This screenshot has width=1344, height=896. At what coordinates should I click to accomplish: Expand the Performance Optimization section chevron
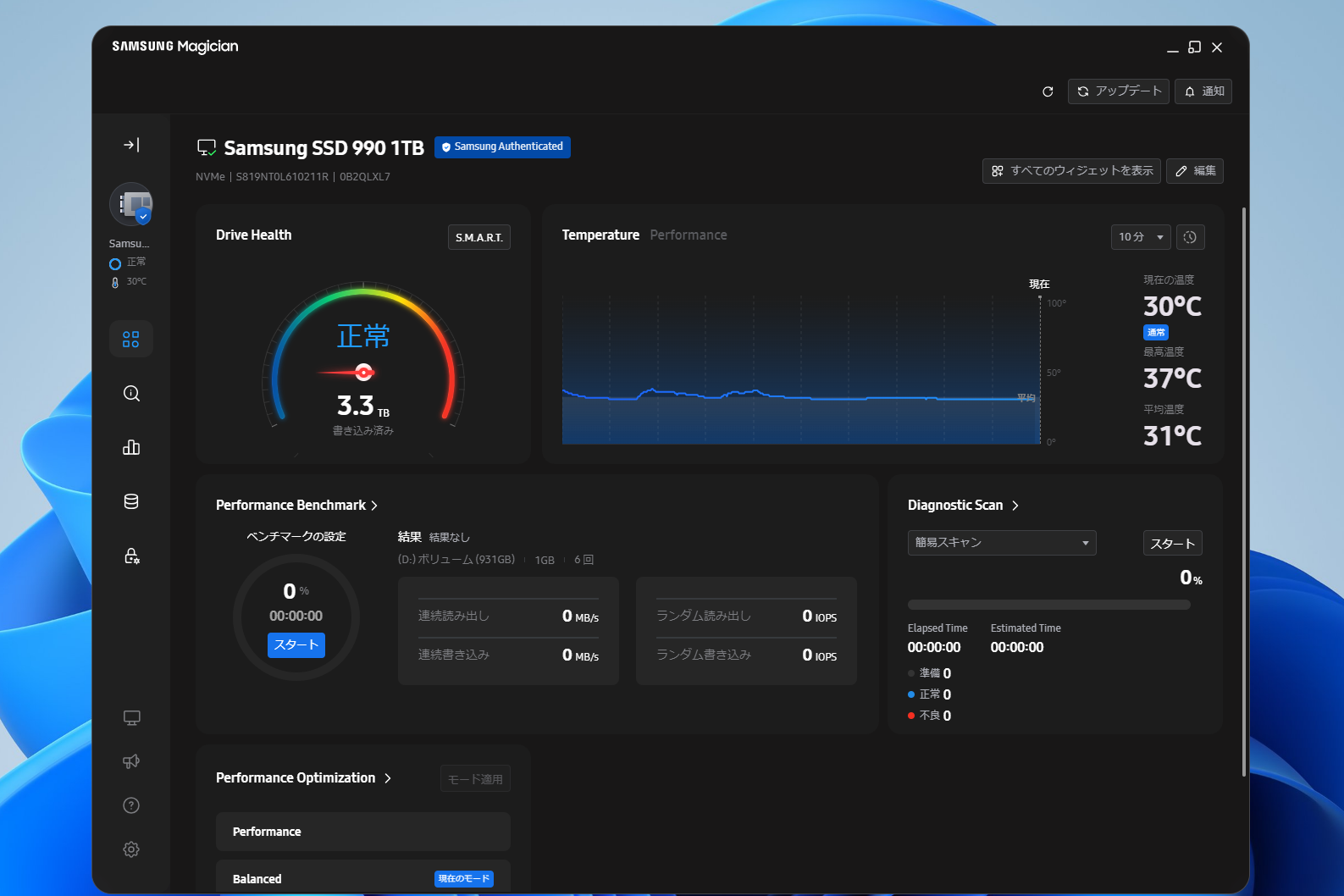(388, 778)
